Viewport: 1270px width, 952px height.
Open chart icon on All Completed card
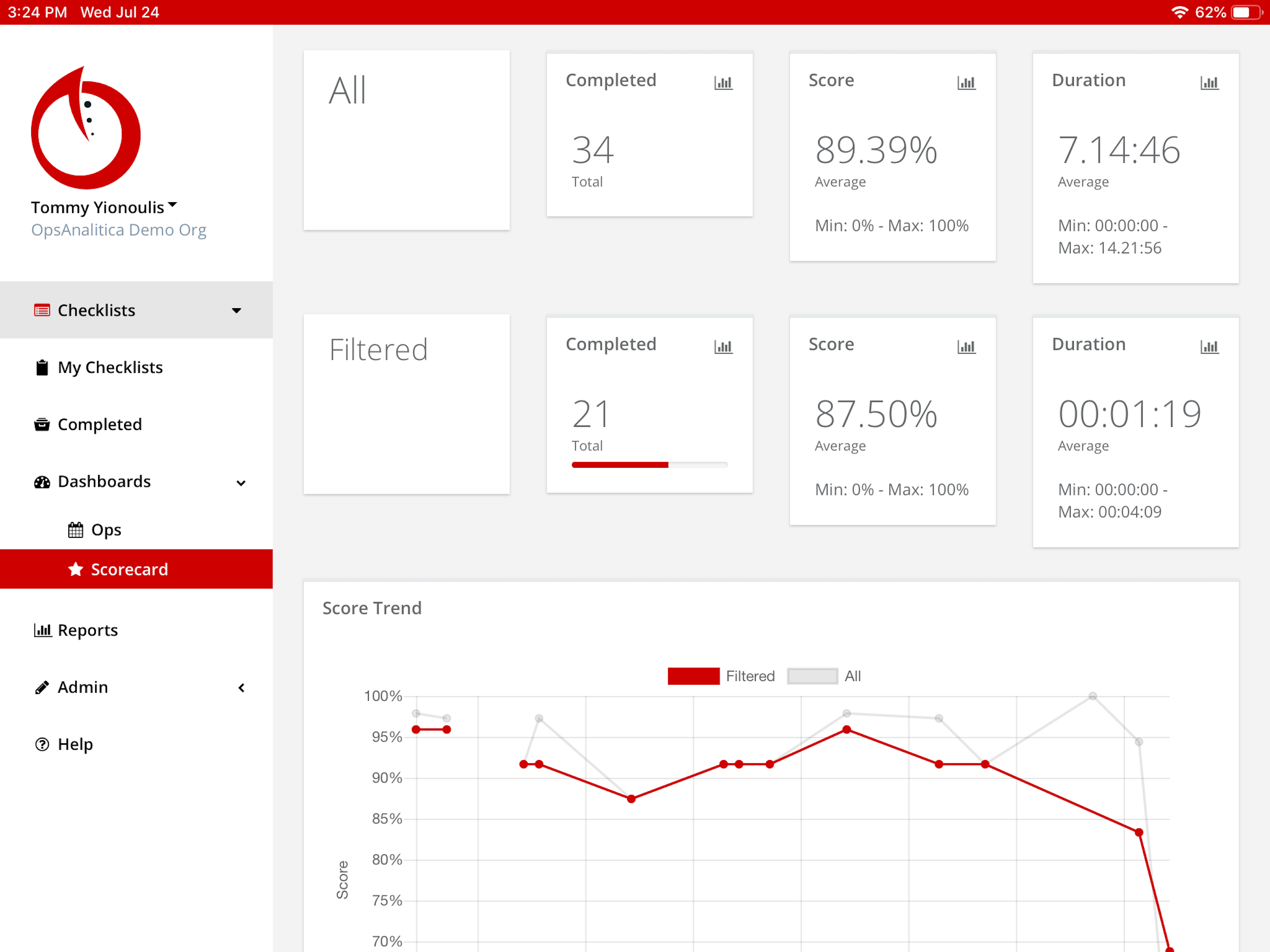[x=723, y=83]
